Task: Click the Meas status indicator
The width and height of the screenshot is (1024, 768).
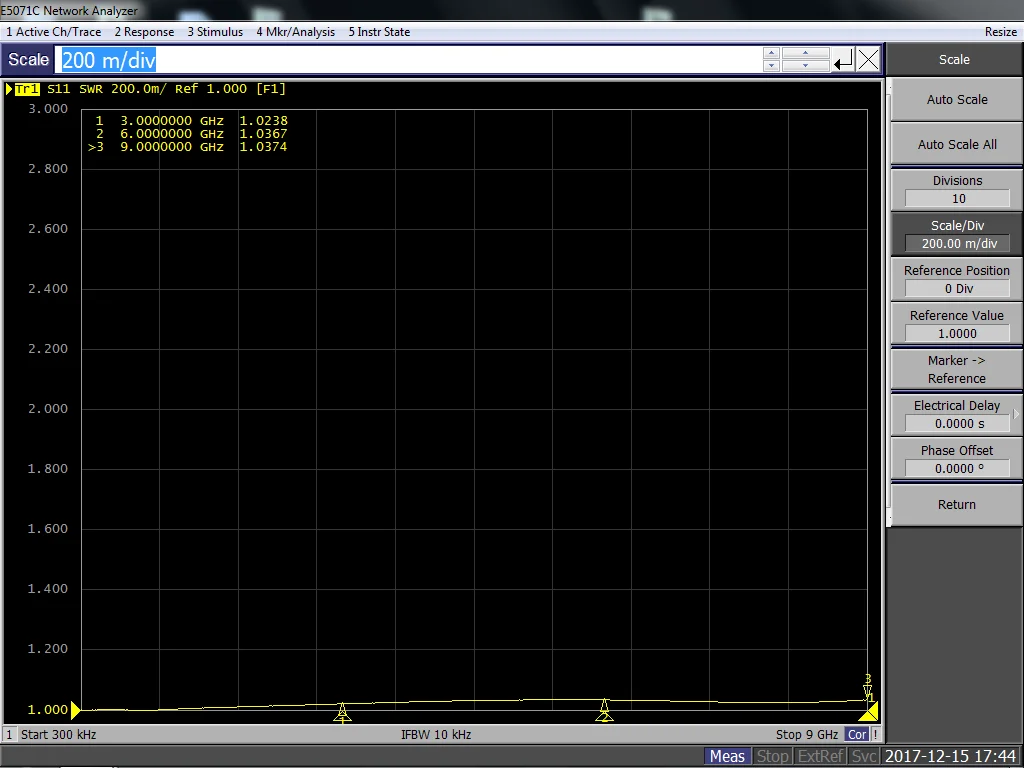Action: click(727, 756)
